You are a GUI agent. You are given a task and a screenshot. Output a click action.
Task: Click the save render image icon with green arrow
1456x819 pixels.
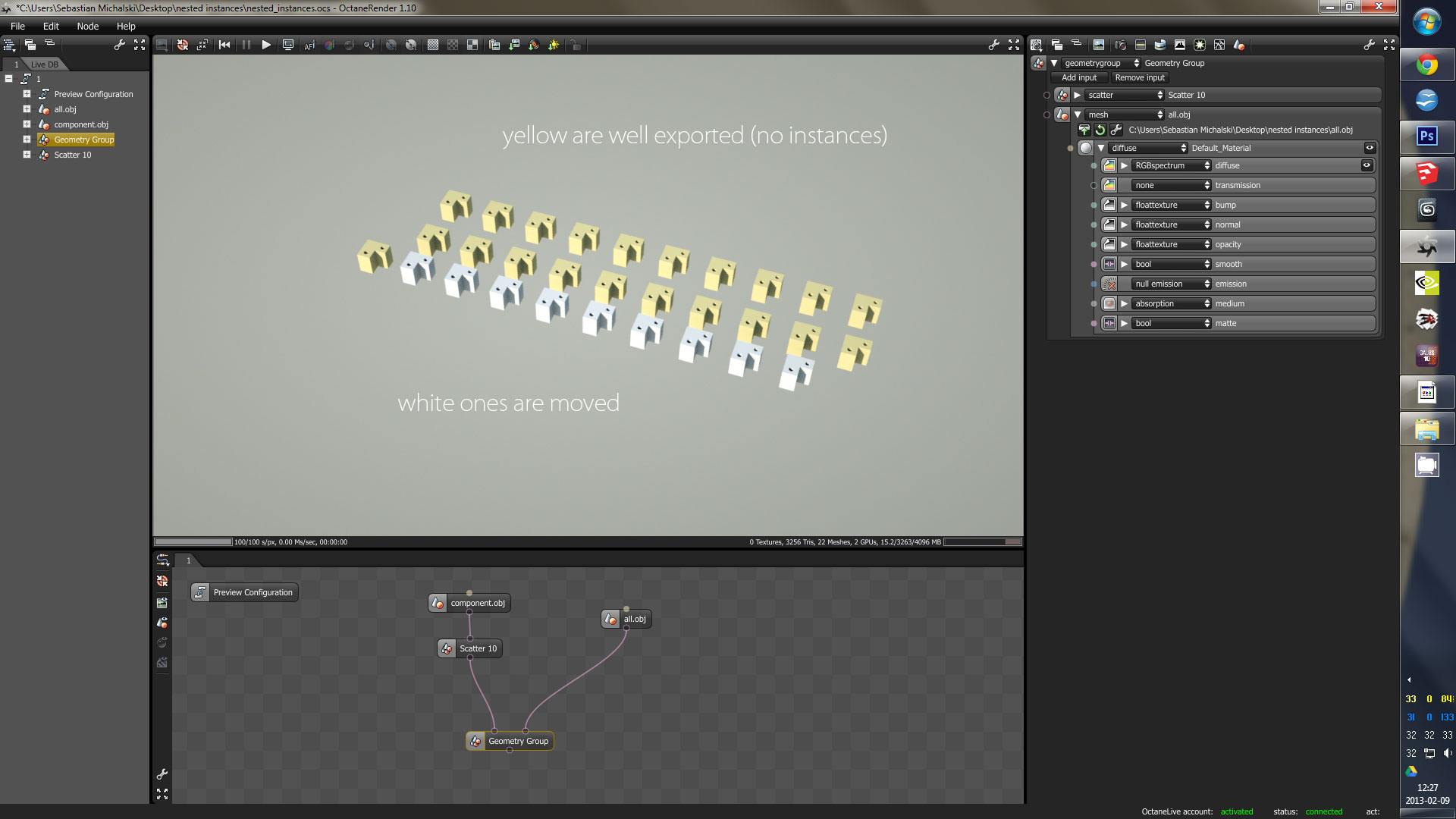pos(514,45)
